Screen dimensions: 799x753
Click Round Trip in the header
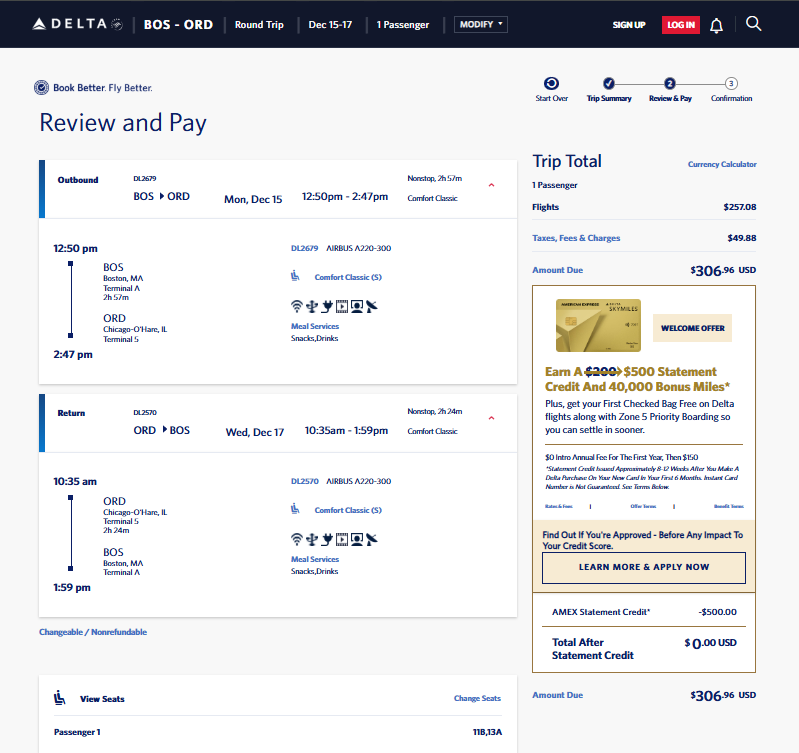coord(259,24)
